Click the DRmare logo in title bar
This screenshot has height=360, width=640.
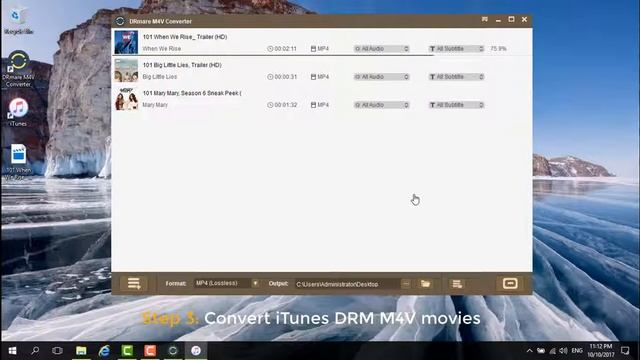[x=120, y=21]
